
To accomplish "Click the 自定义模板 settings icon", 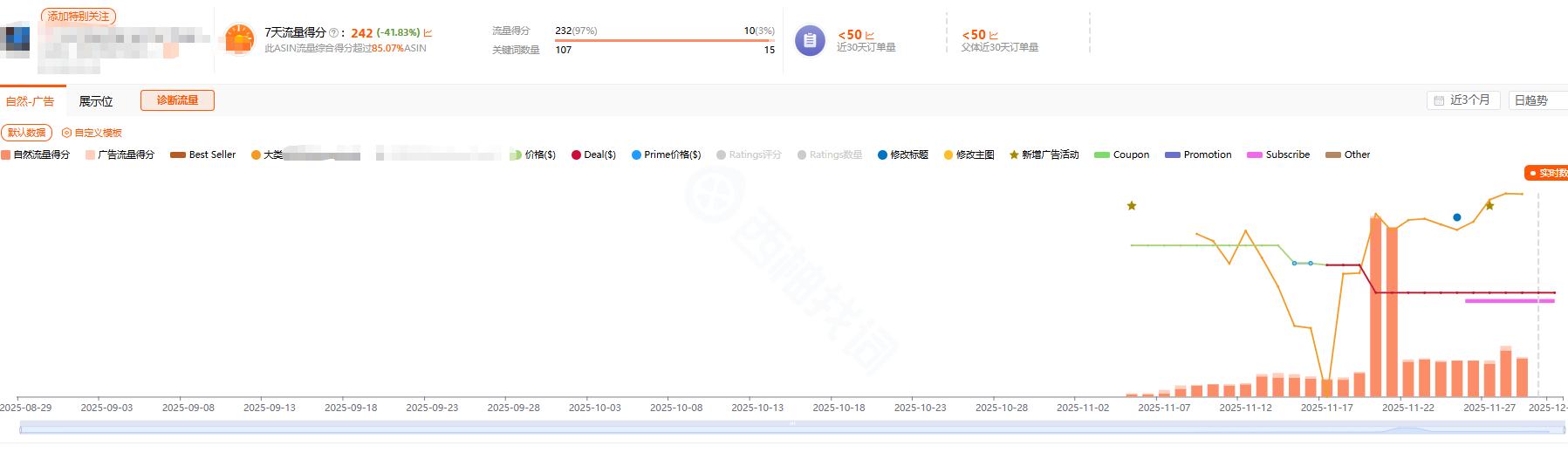I will [66, 133].
